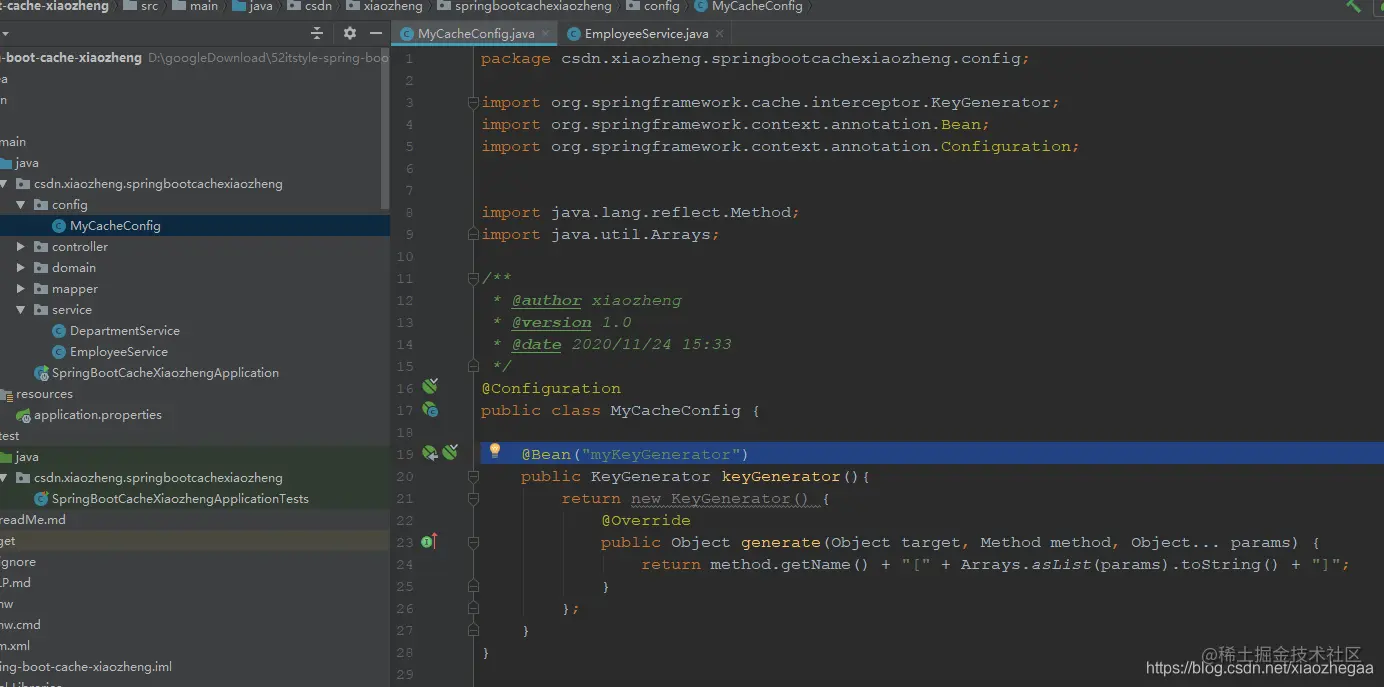Click the second Spring bean icon on line 19

(450, 453)
